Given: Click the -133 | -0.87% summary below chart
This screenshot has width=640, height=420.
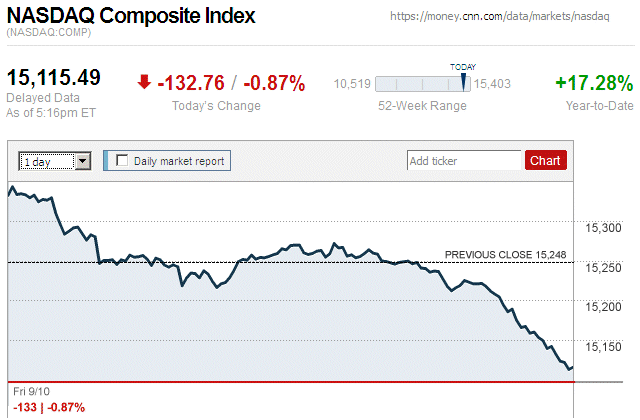Looking at the screenshot, I should (48, 407).
